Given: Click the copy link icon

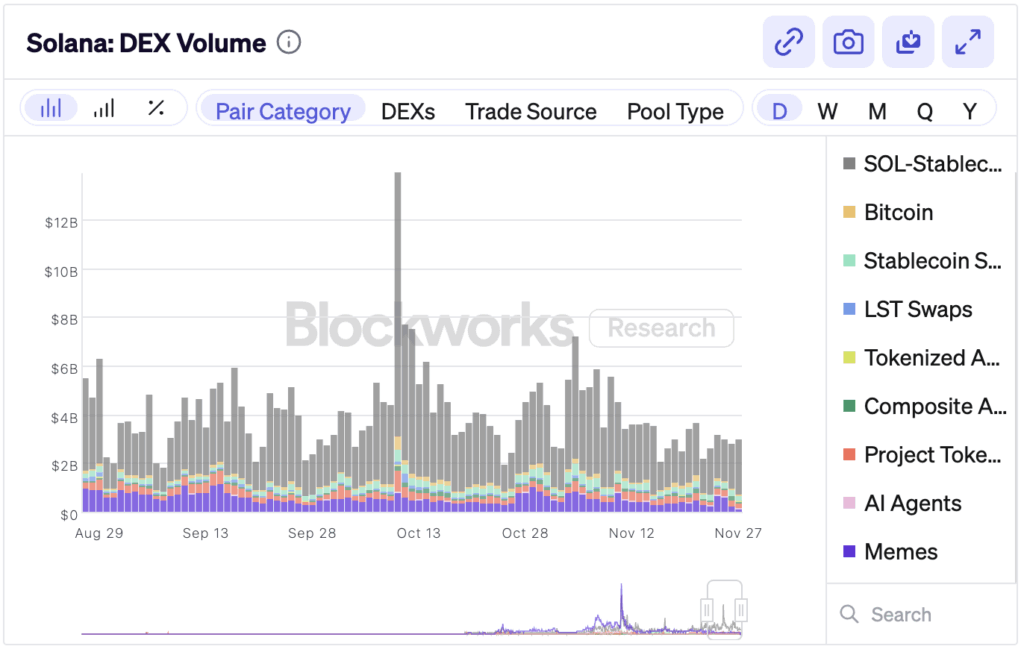Looking at the screenshot, I should (789, 42).
